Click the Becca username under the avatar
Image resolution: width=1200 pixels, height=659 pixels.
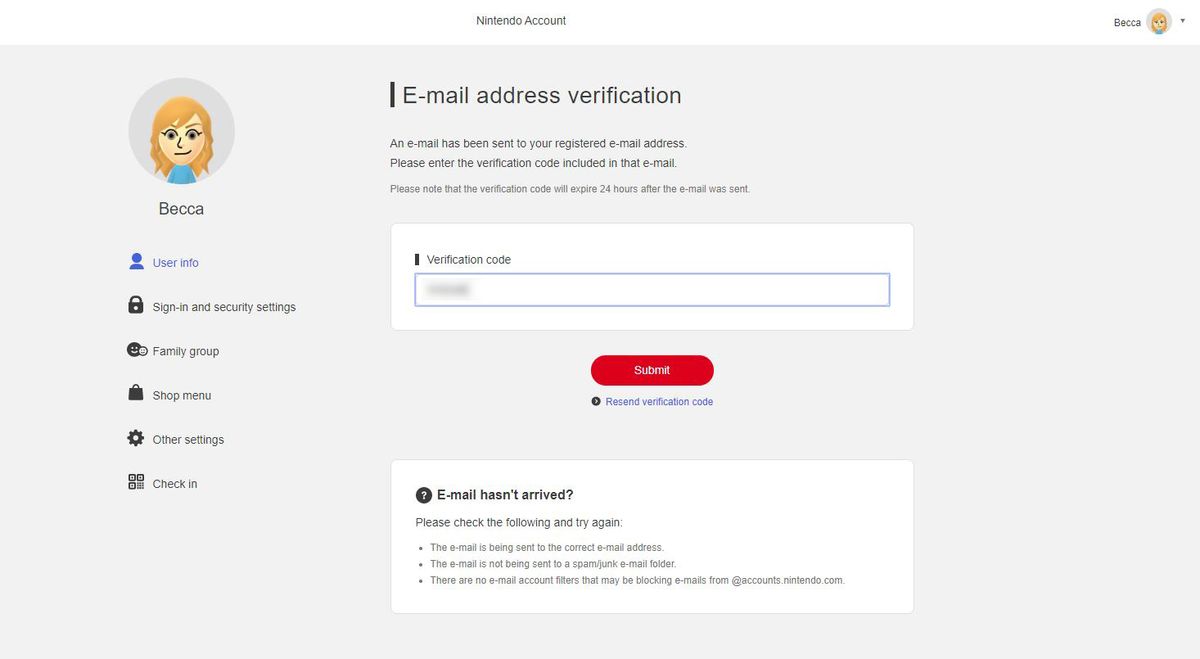click(181, 208)
